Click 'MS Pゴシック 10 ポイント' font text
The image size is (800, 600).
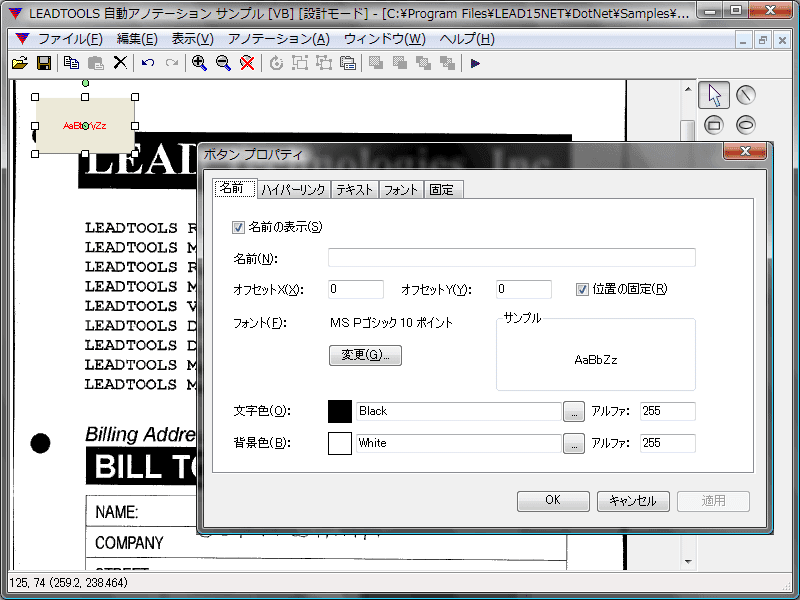pyautogui.click(x=391, y=323)
